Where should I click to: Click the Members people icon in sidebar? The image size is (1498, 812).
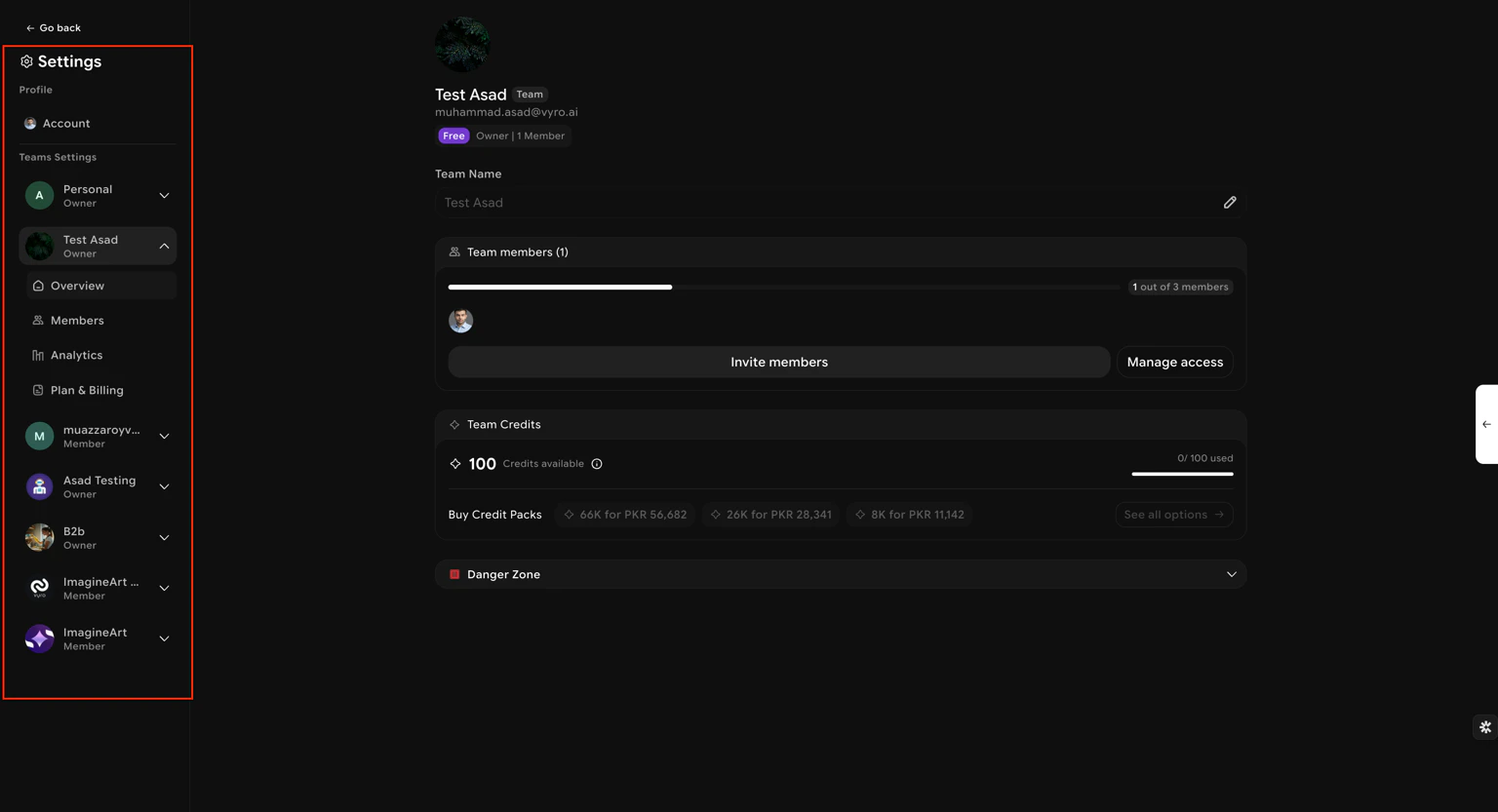38,321
